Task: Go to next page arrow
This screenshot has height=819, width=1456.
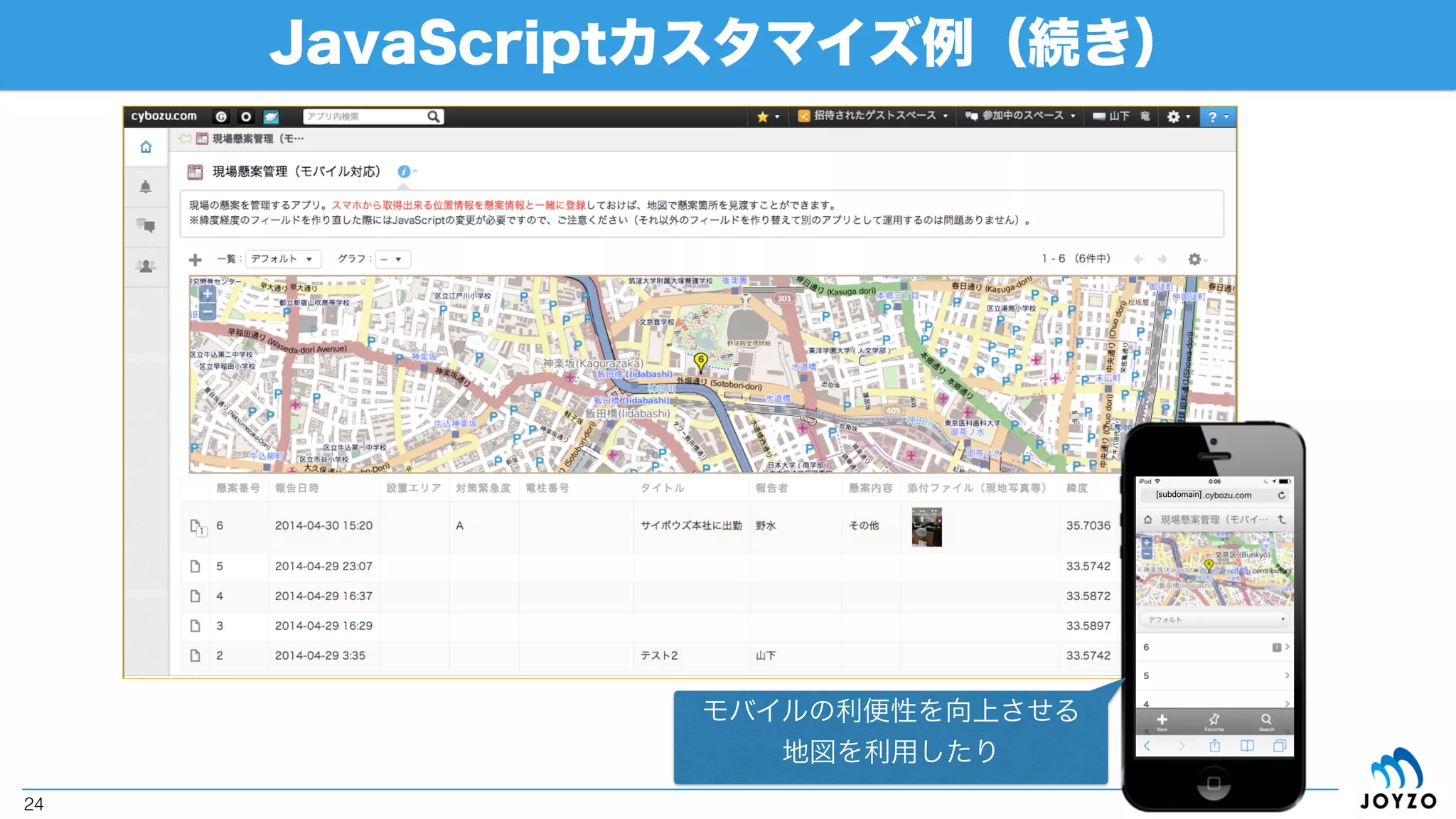Action: tap(1162, 259)
